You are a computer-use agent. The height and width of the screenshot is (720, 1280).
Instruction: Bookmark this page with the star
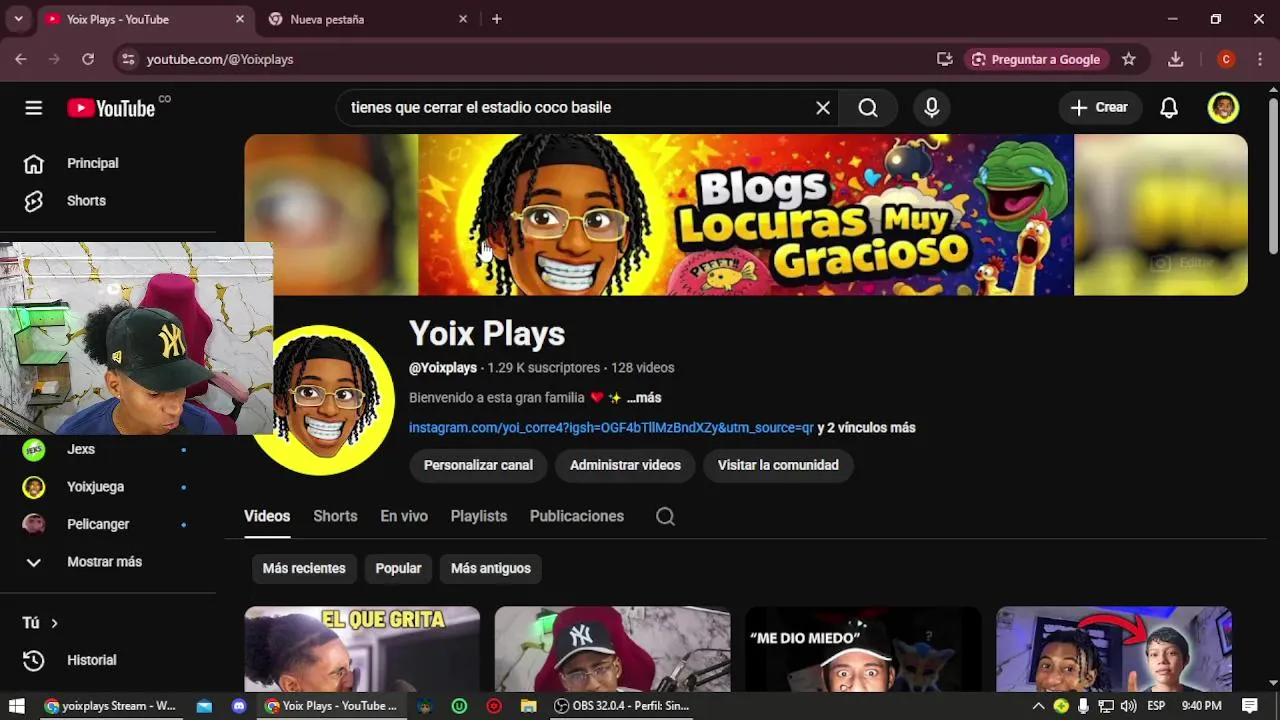(1129, 59)
